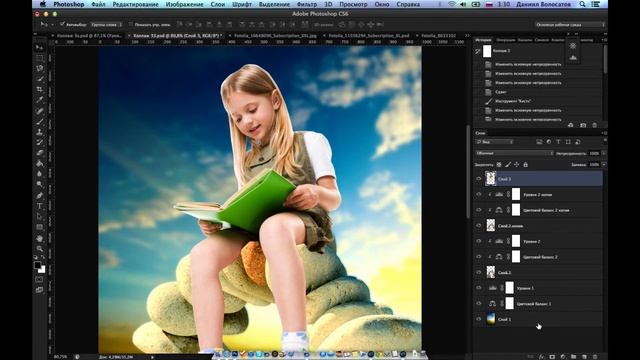The width and height of the screenshot is (640, 360).
Task: Click the lock position icon
Action: click(x=517, y=164)
